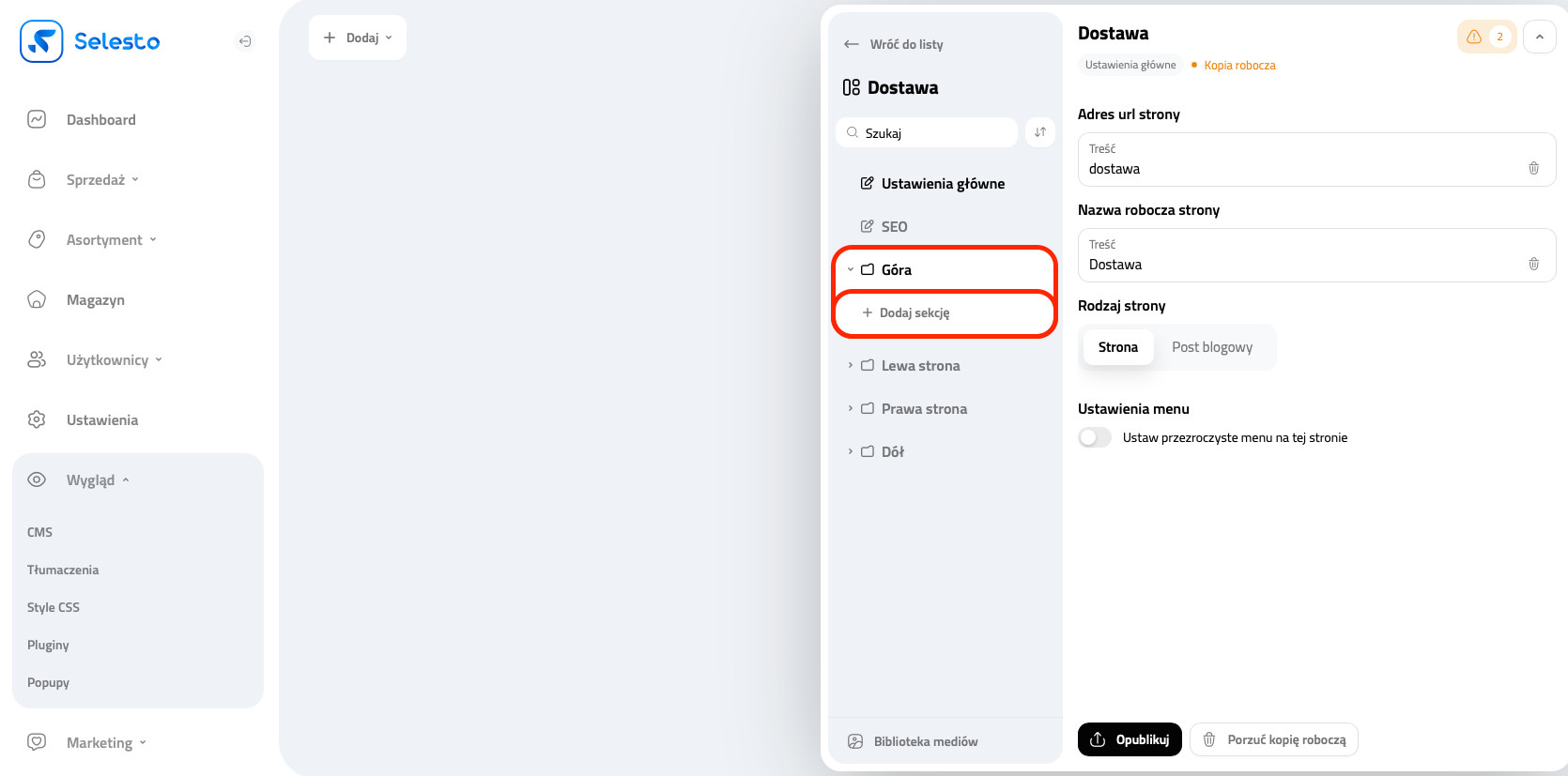Toggle transparent menu on this page
The width and height of the screenshot is (1568, 776).
[x=1095, y=437]
